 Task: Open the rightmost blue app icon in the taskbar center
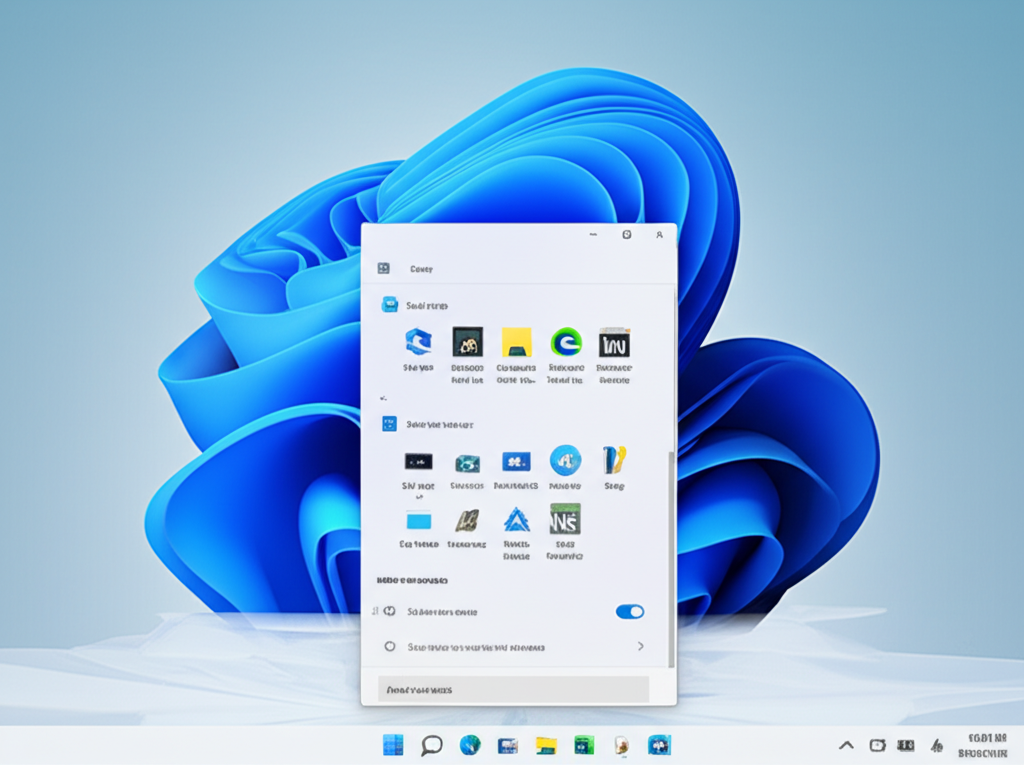[x=659, y=745]
